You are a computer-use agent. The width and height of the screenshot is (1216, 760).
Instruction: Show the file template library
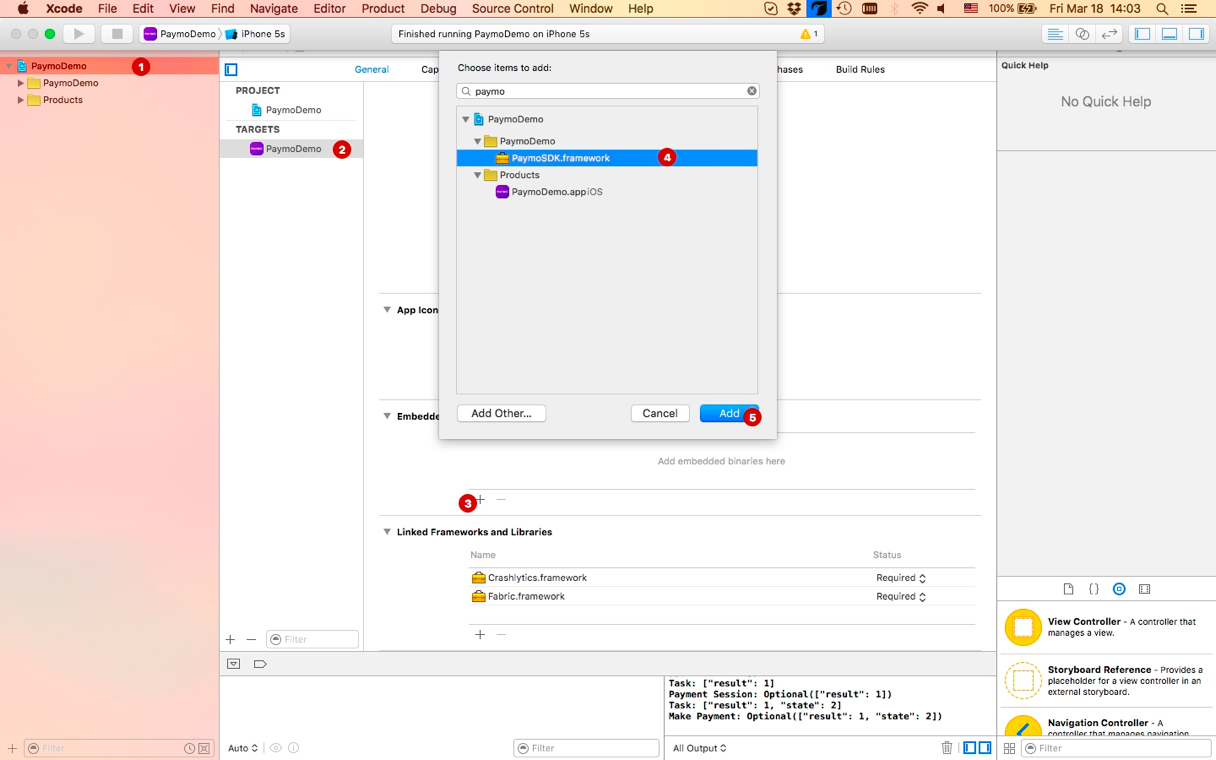tap(1068, 589)
